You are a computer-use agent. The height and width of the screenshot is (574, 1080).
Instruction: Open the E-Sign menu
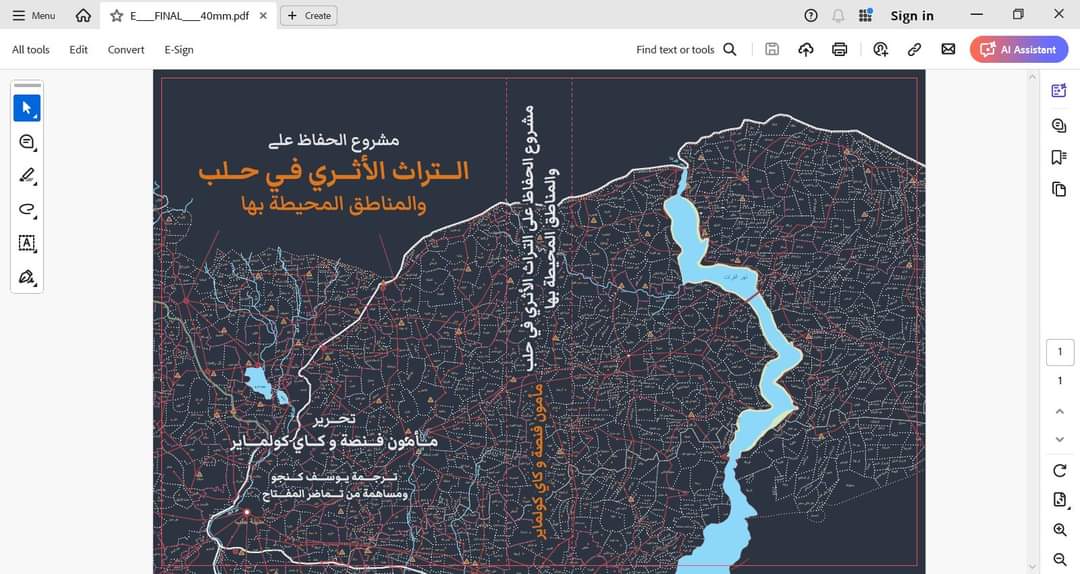(179, 50)
